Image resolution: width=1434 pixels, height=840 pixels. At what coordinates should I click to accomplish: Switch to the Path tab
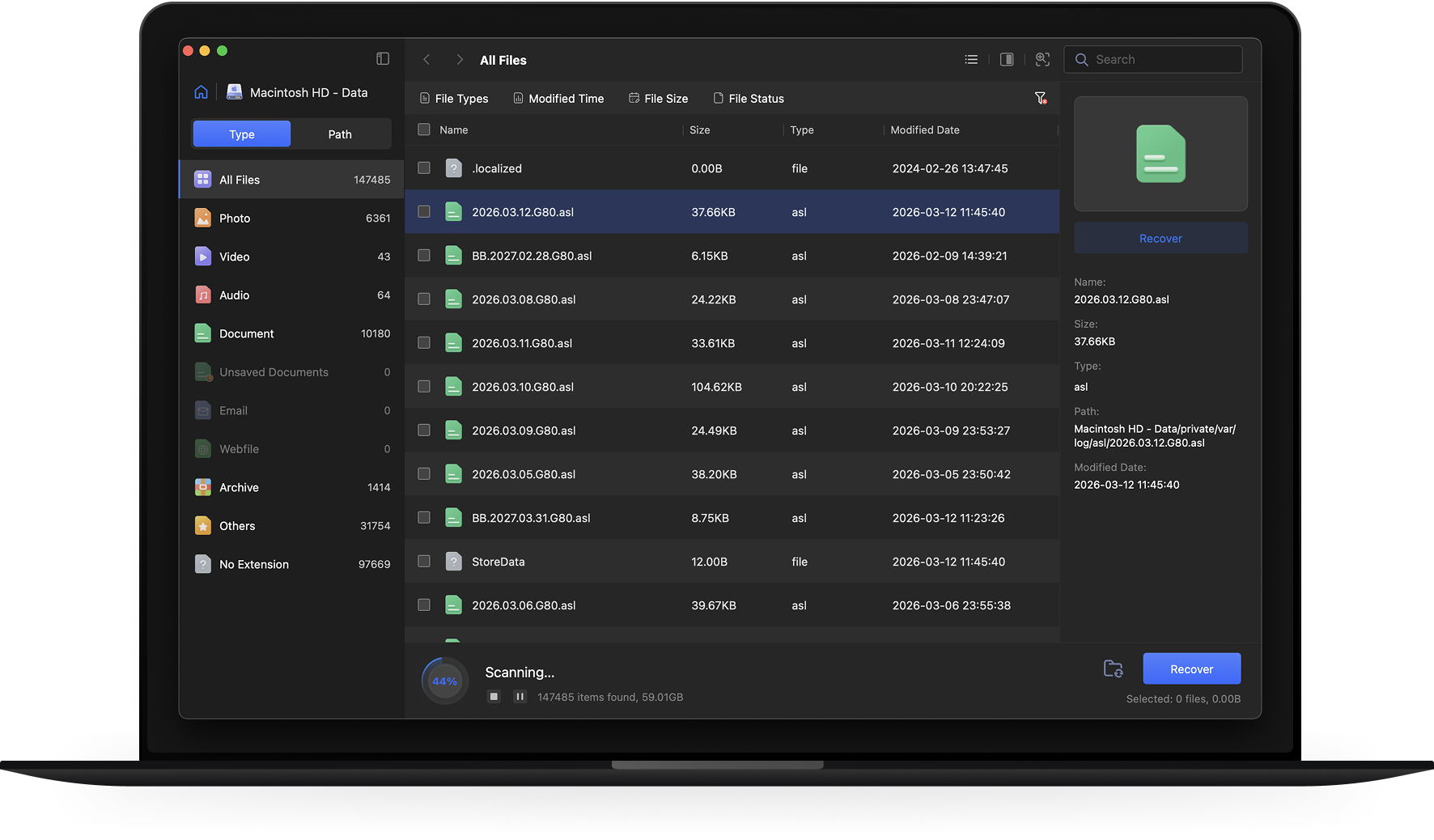(x=340, y=134)
